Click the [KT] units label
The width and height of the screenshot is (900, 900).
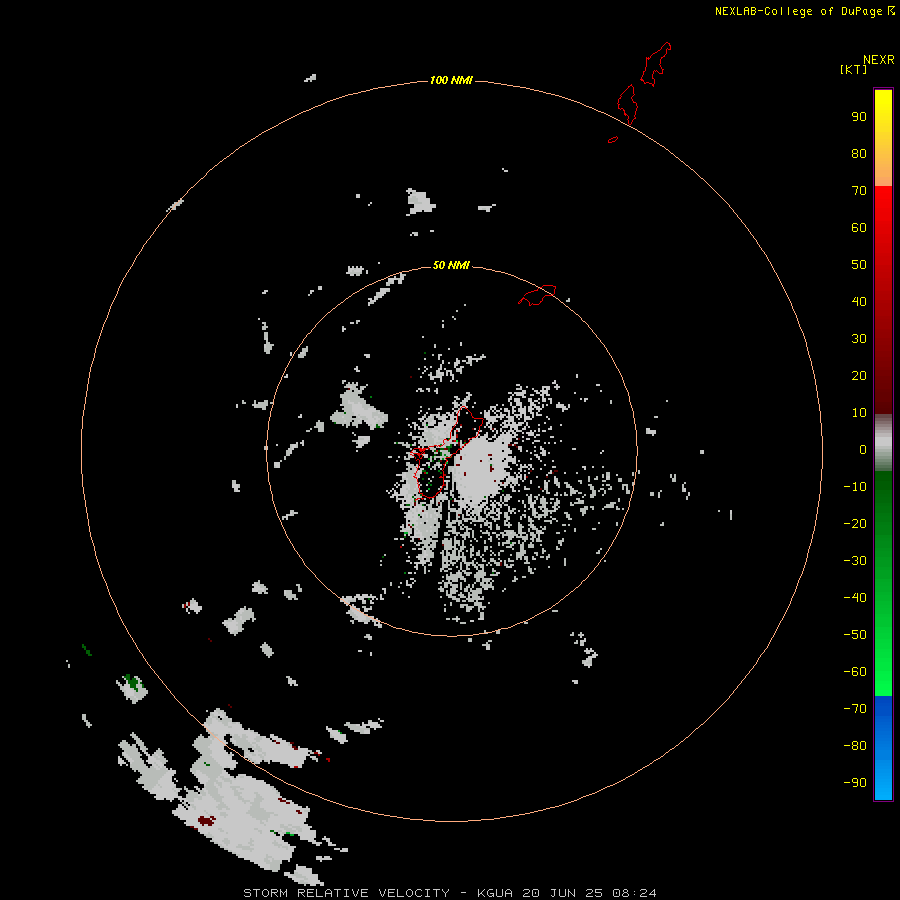854,69
